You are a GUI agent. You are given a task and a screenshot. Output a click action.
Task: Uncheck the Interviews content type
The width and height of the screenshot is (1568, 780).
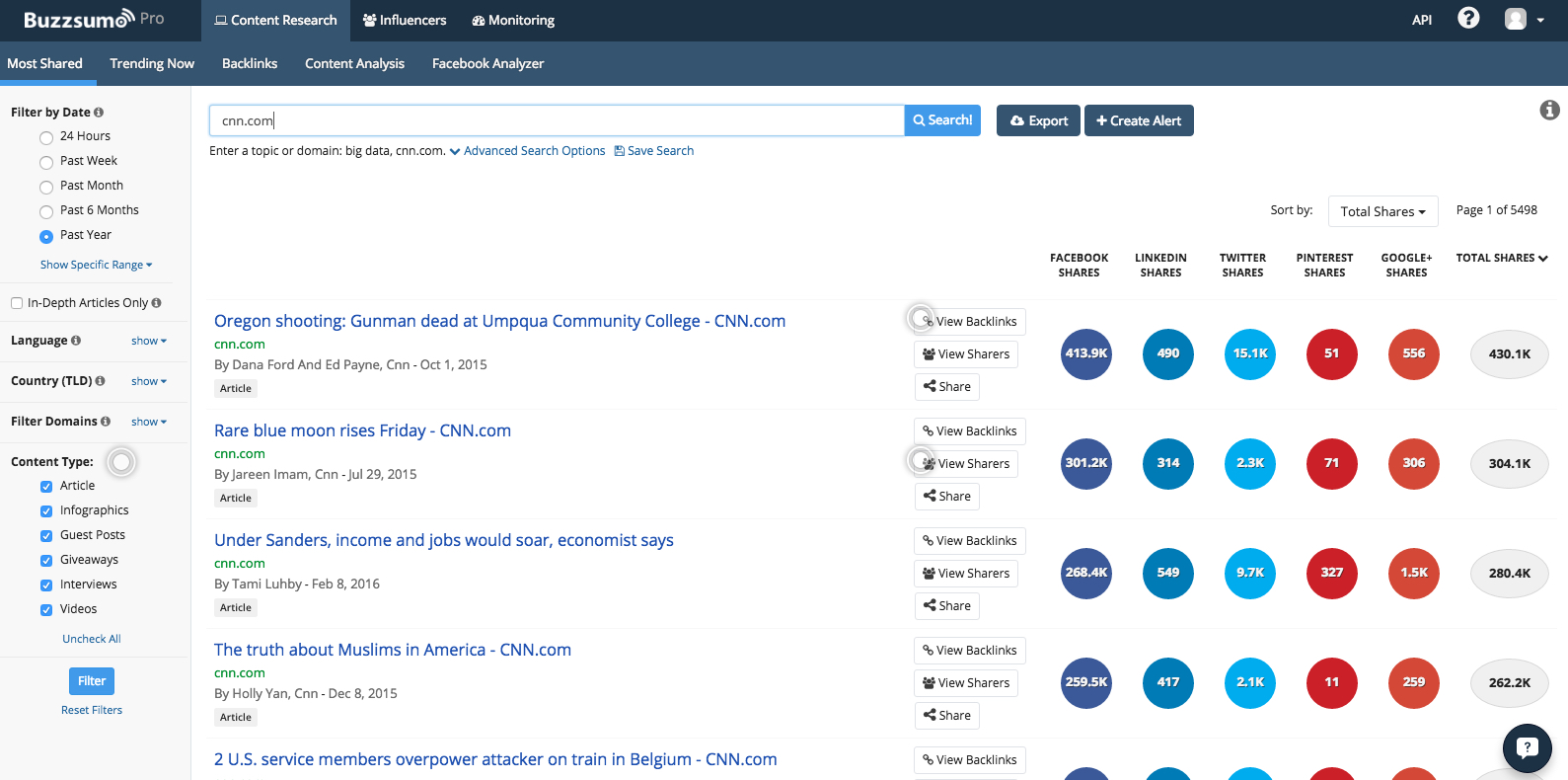(46, 585)
